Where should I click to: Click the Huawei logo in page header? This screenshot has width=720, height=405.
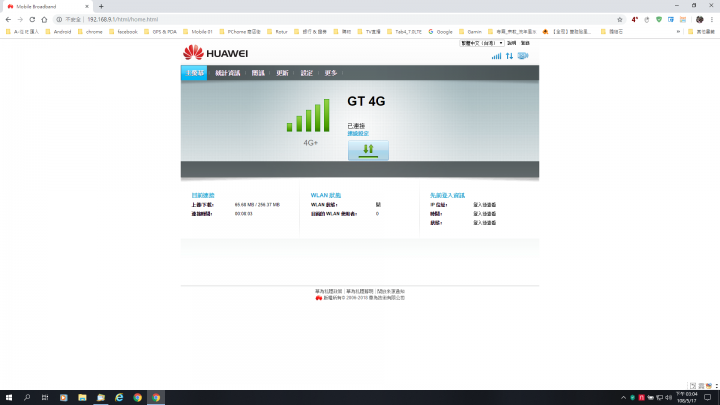215,53
